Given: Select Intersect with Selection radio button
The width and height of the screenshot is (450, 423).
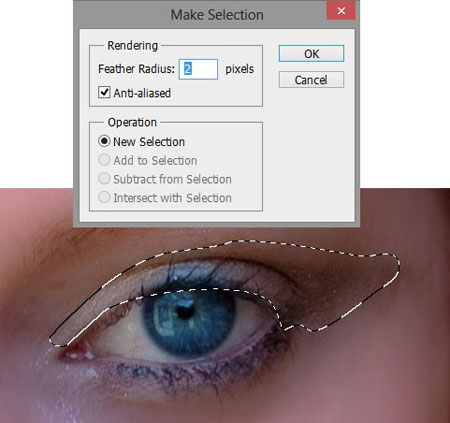Looking at the screenshot, I should [104, 197].
